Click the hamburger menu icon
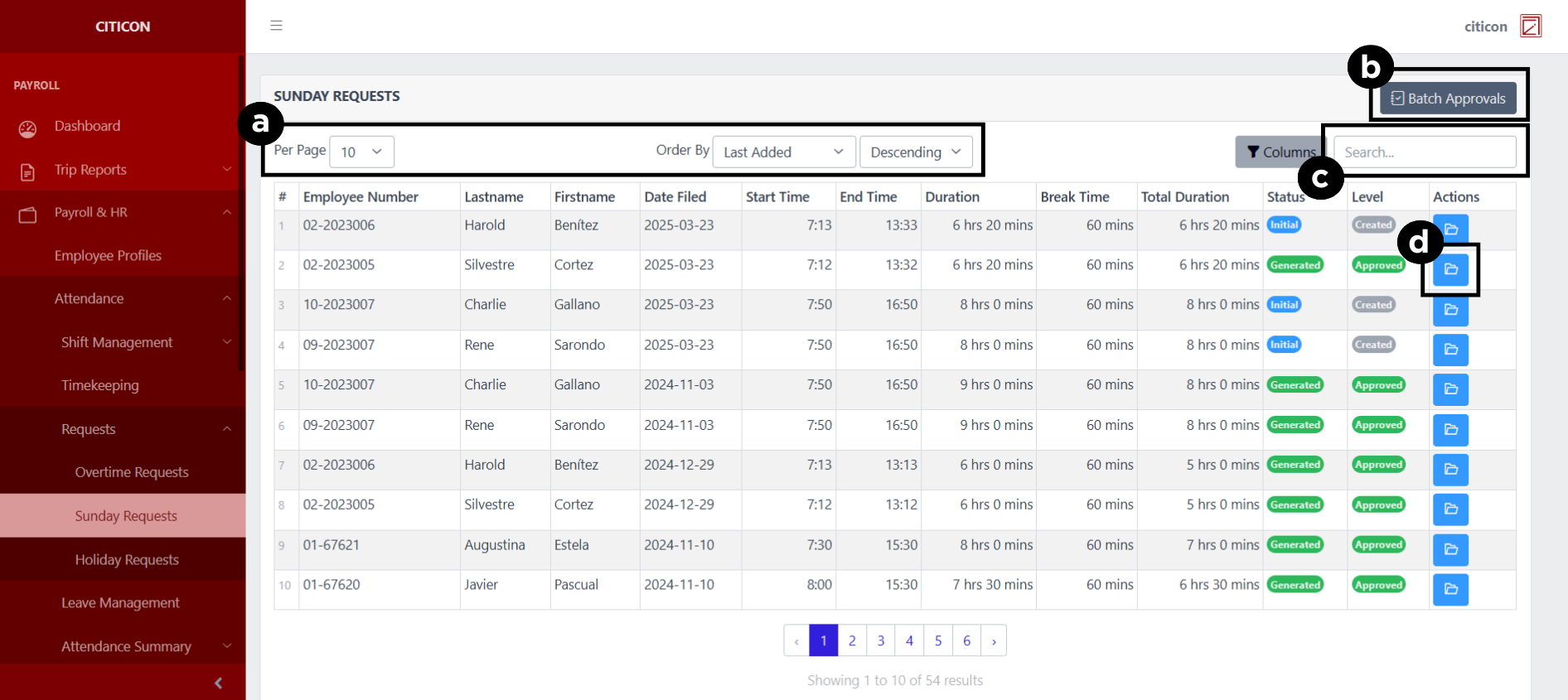The height and width of the screenshot is (700, 1568). (x=276, y=26)
